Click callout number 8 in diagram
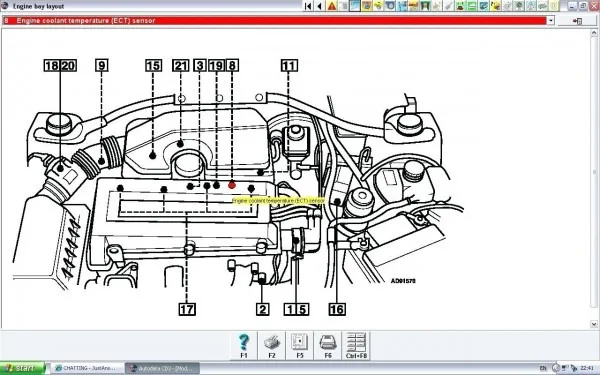The height and width of the screenshot is (375, 600). point(232,65)
